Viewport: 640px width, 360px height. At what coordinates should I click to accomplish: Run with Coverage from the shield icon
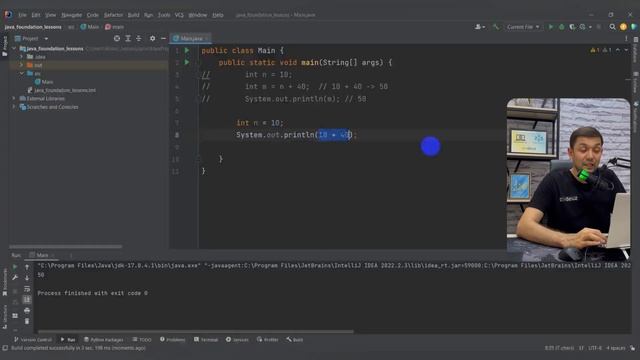coord(572,27)
